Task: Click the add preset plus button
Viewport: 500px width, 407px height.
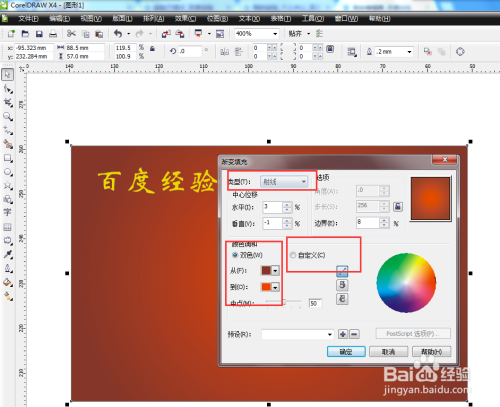Action: coord(343,334)
